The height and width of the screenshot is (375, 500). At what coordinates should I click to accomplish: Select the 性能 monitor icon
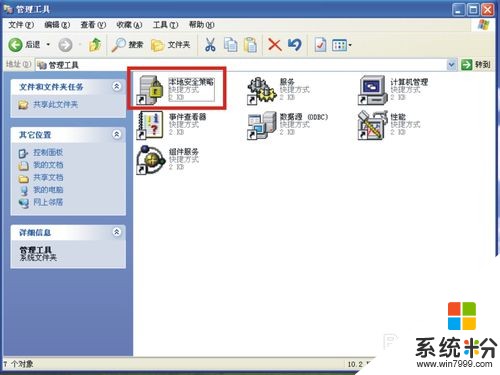[x=372, y=125]
